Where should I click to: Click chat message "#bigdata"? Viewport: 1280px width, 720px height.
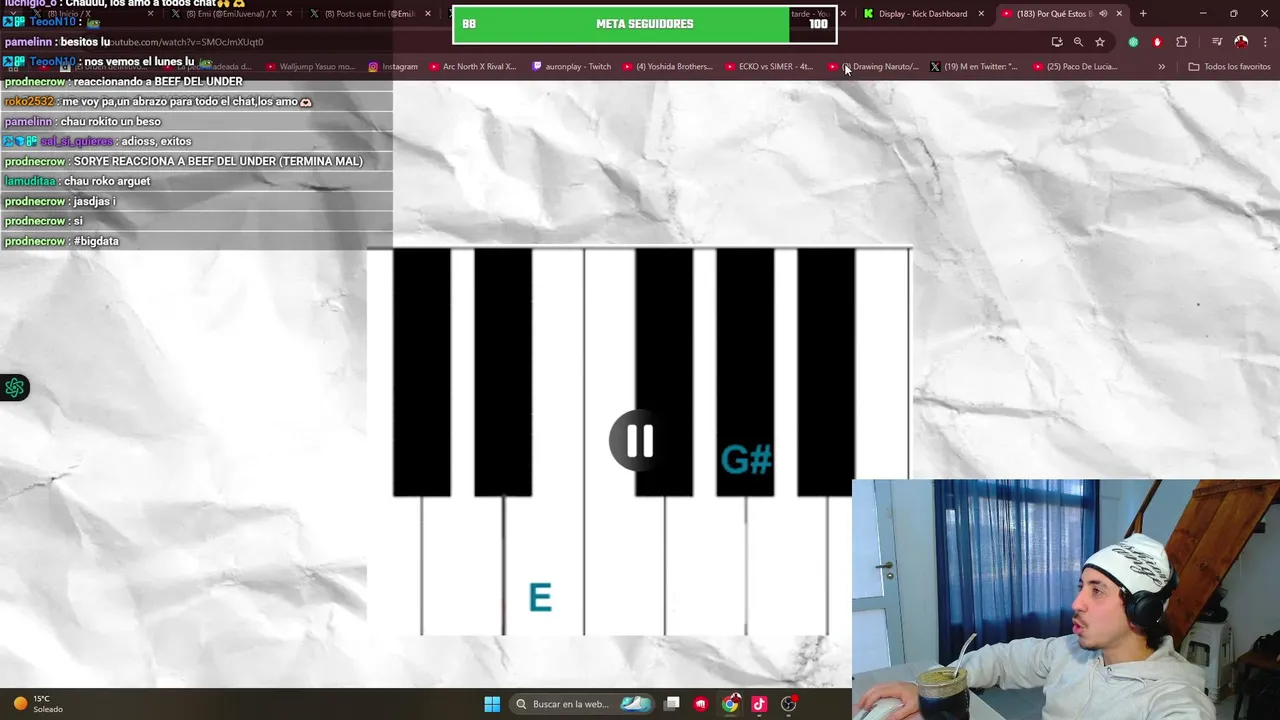pos(96,241)
